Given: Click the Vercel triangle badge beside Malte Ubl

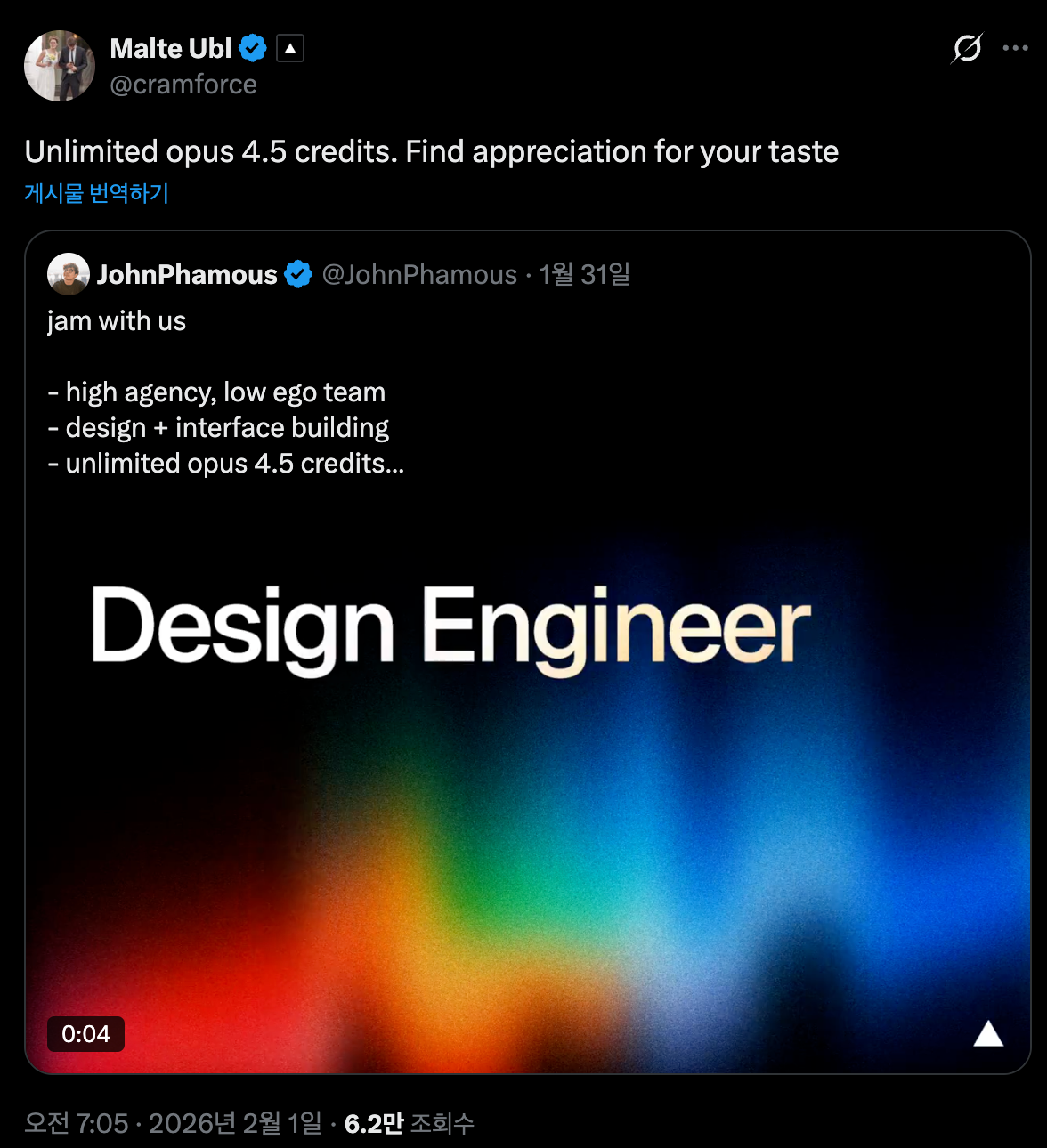Looking at the screenshot, I should (290, 48).
